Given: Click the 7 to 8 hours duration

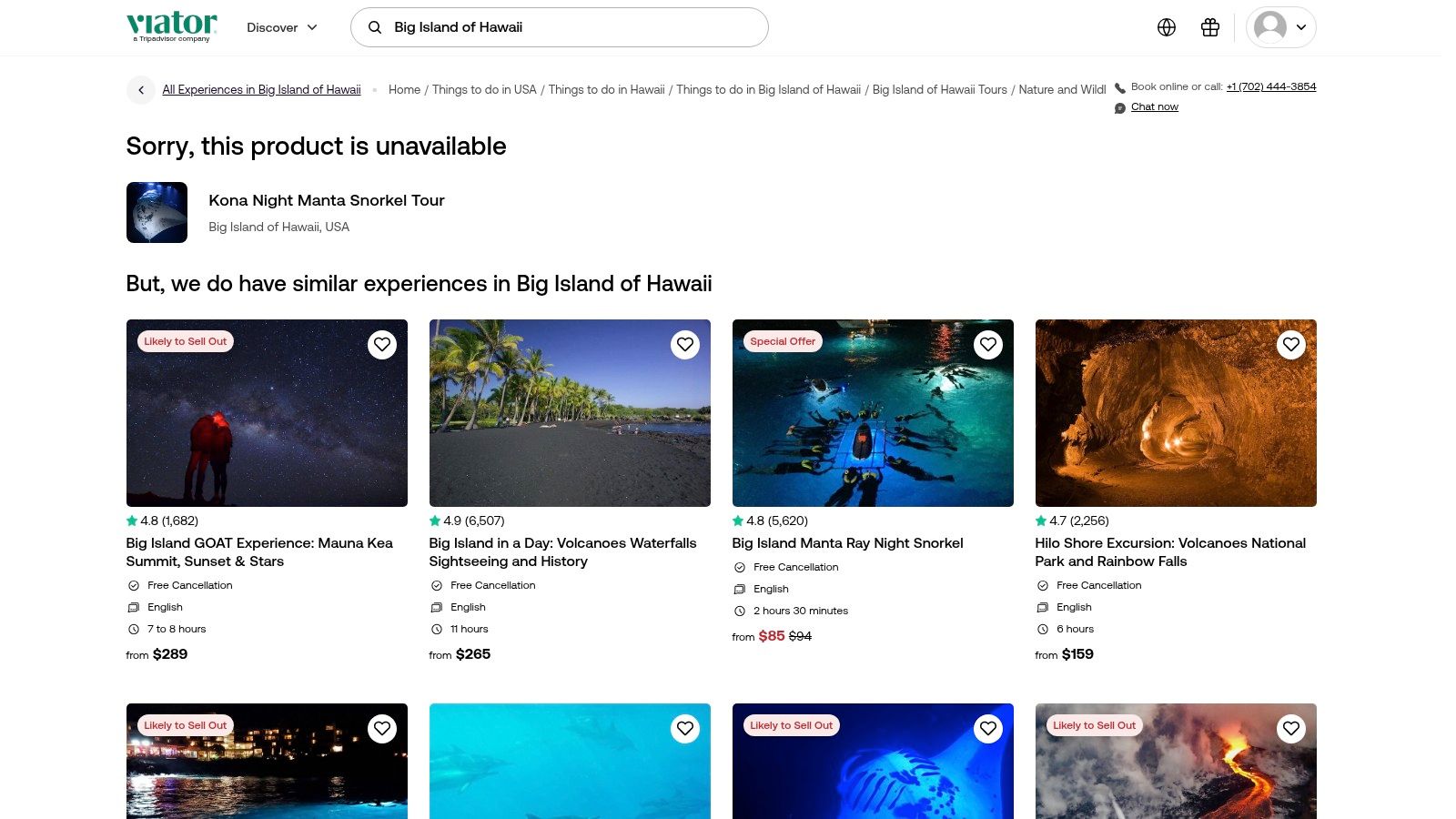Looking at the screenshot, I should [177, 629].
